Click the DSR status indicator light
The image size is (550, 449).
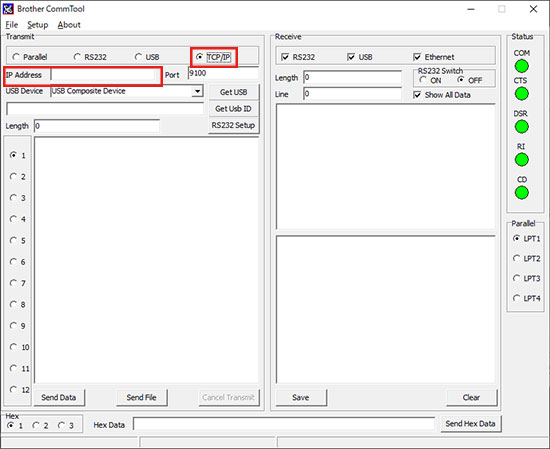(522, 127)
